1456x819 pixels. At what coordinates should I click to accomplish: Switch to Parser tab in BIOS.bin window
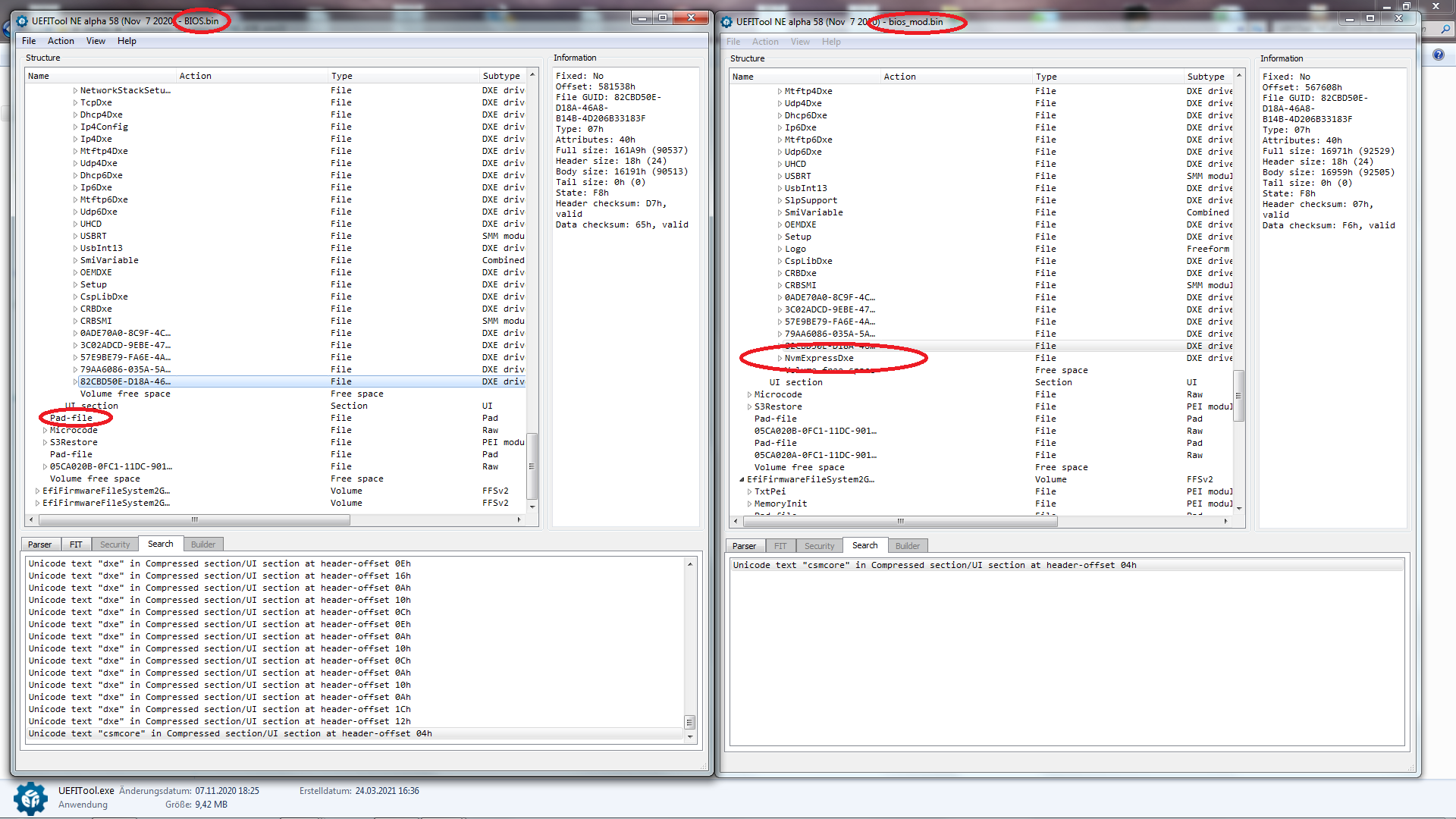pos(39,544)
